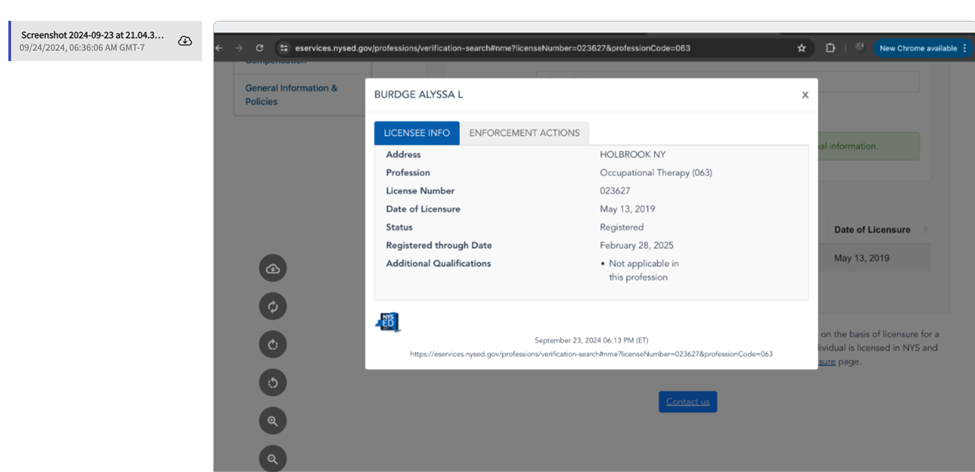975x472 pixels.
Task: Go forward in browser history
Action: (x=238, y=48)
